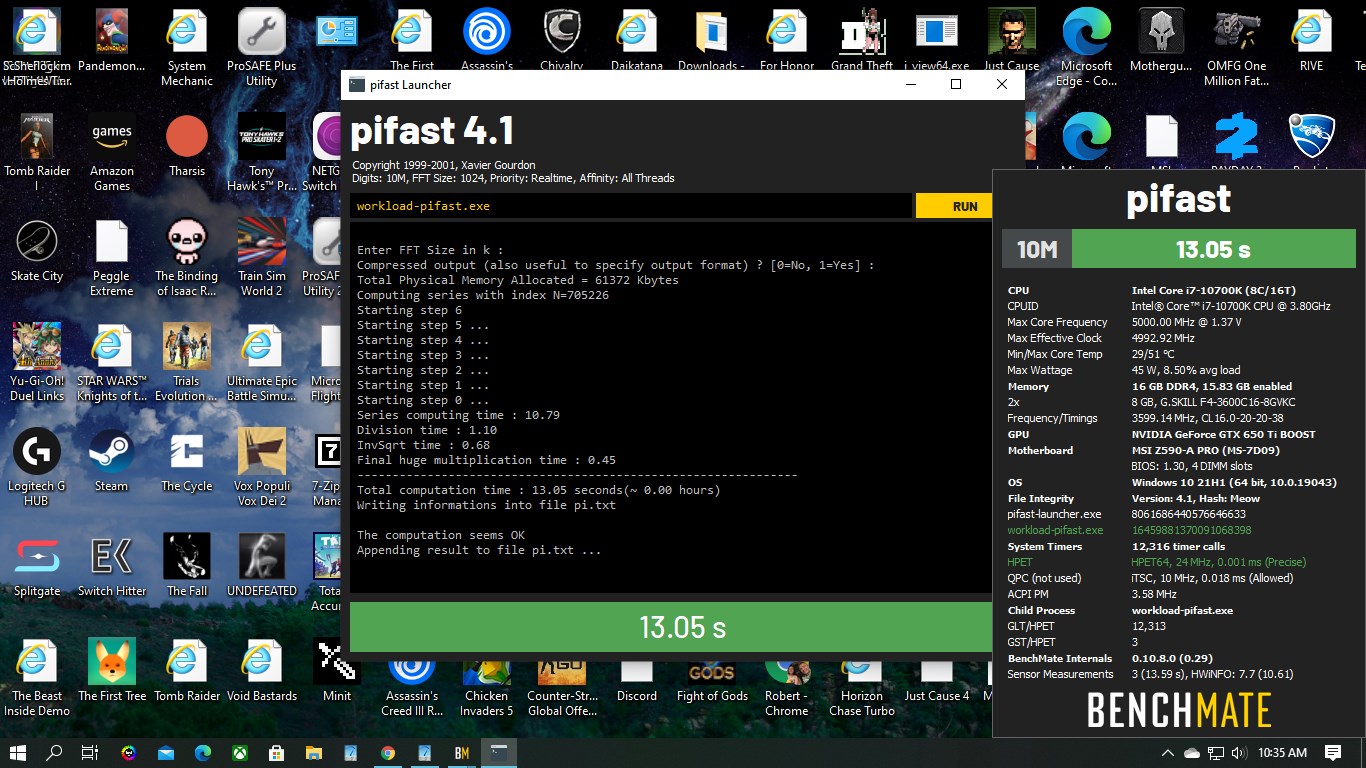Screen dimensions: 1366x768
Task: Open the Steam desktop shortcut
Action: tap(112, 460)
